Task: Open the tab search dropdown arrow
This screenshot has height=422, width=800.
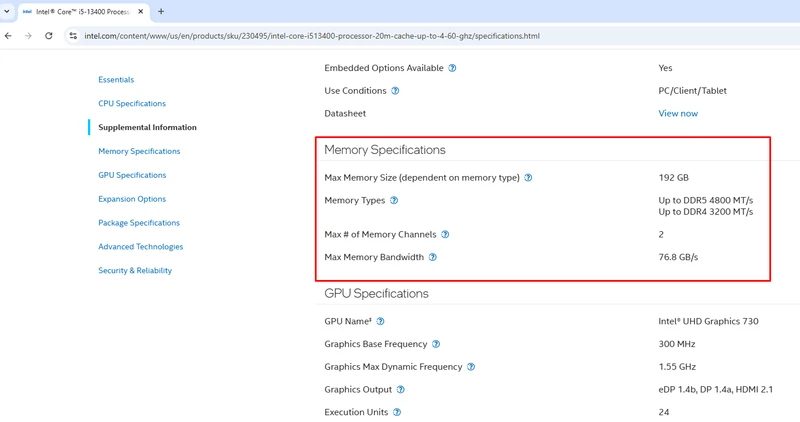Action: pyautogui.click(x=7, y=11)
